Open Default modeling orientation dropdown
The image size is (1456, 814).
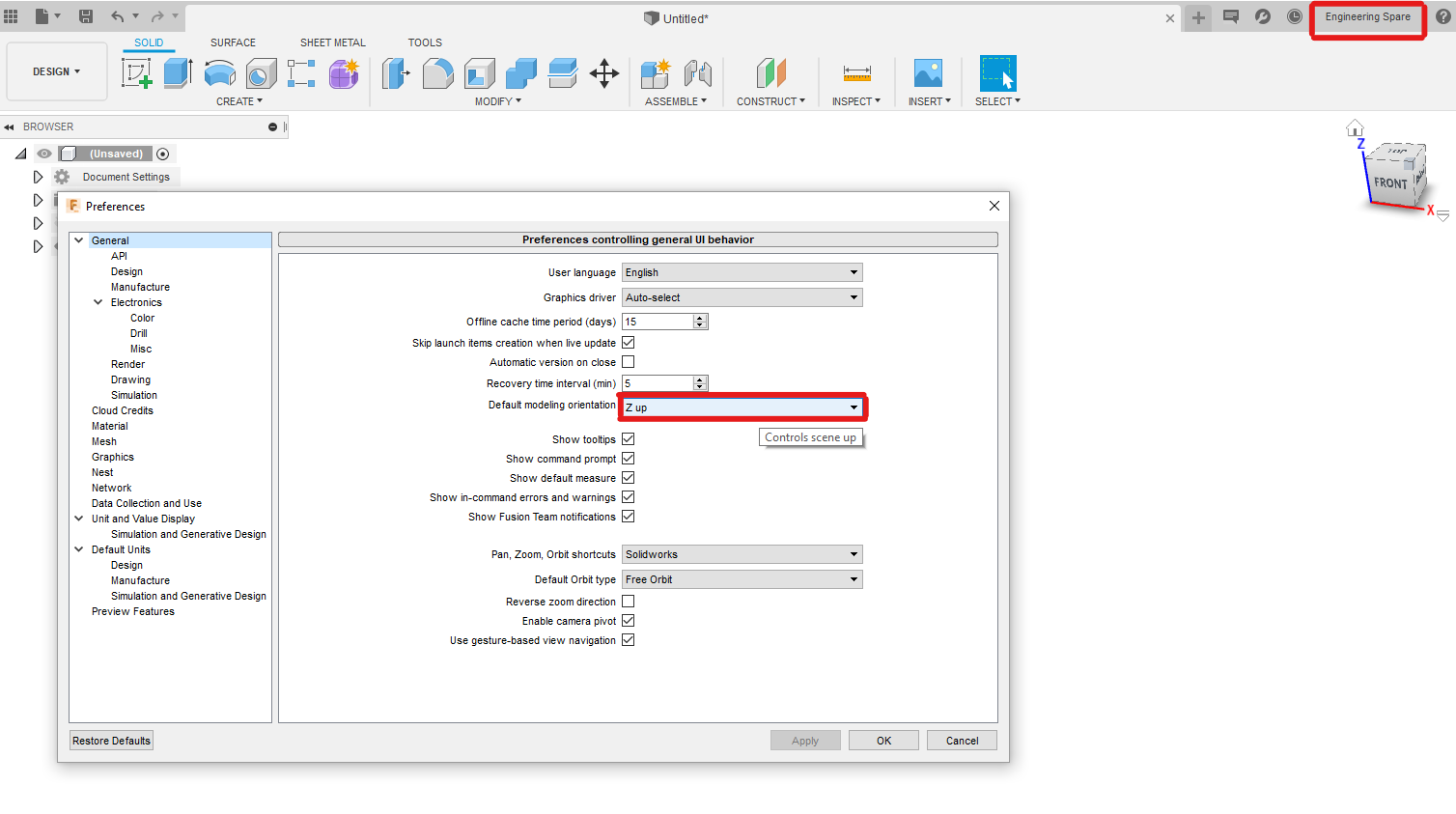[x=742, y=407]
